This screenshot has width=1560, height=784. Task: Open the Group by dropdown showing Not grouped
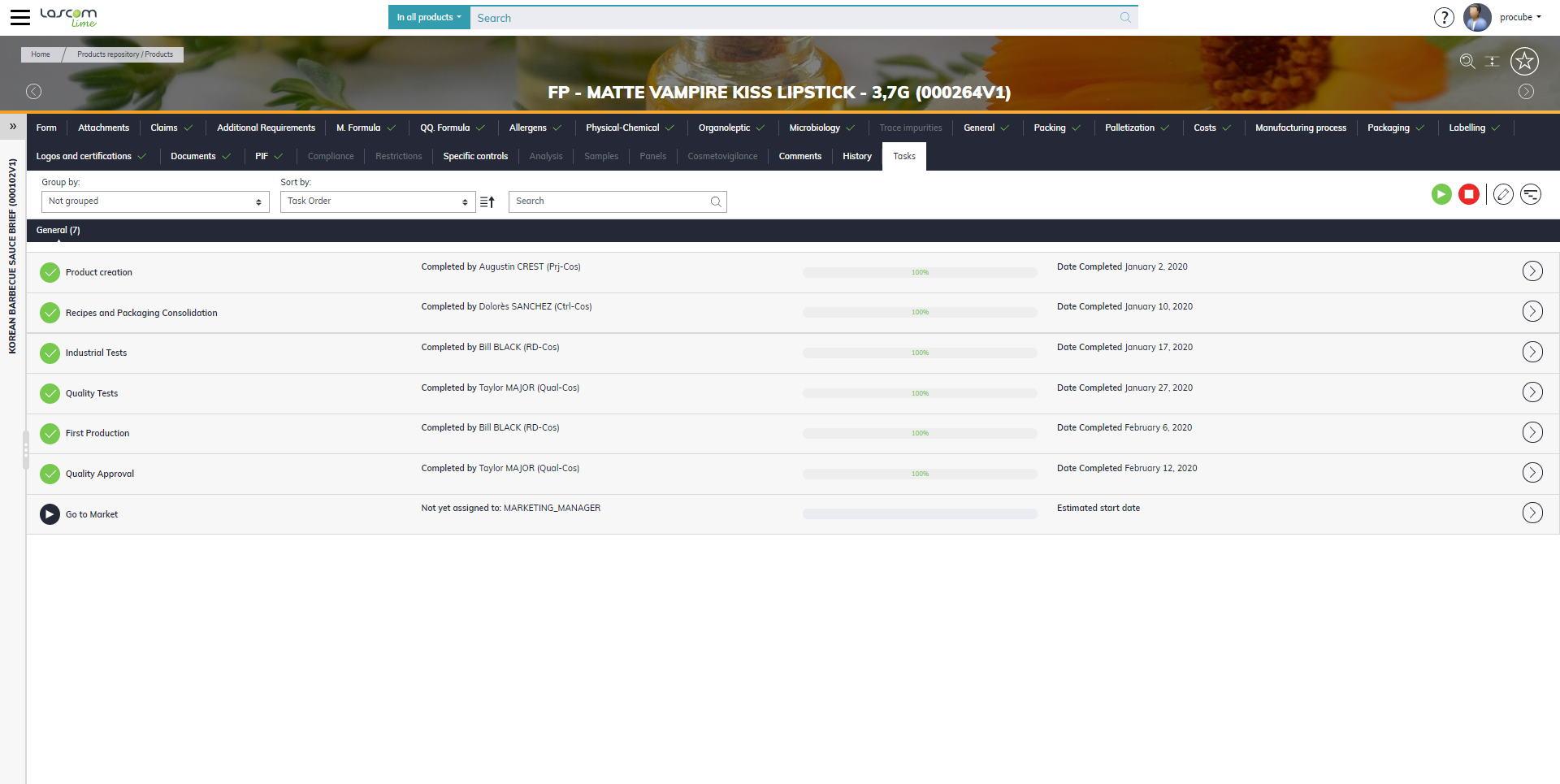click(154, 201)
